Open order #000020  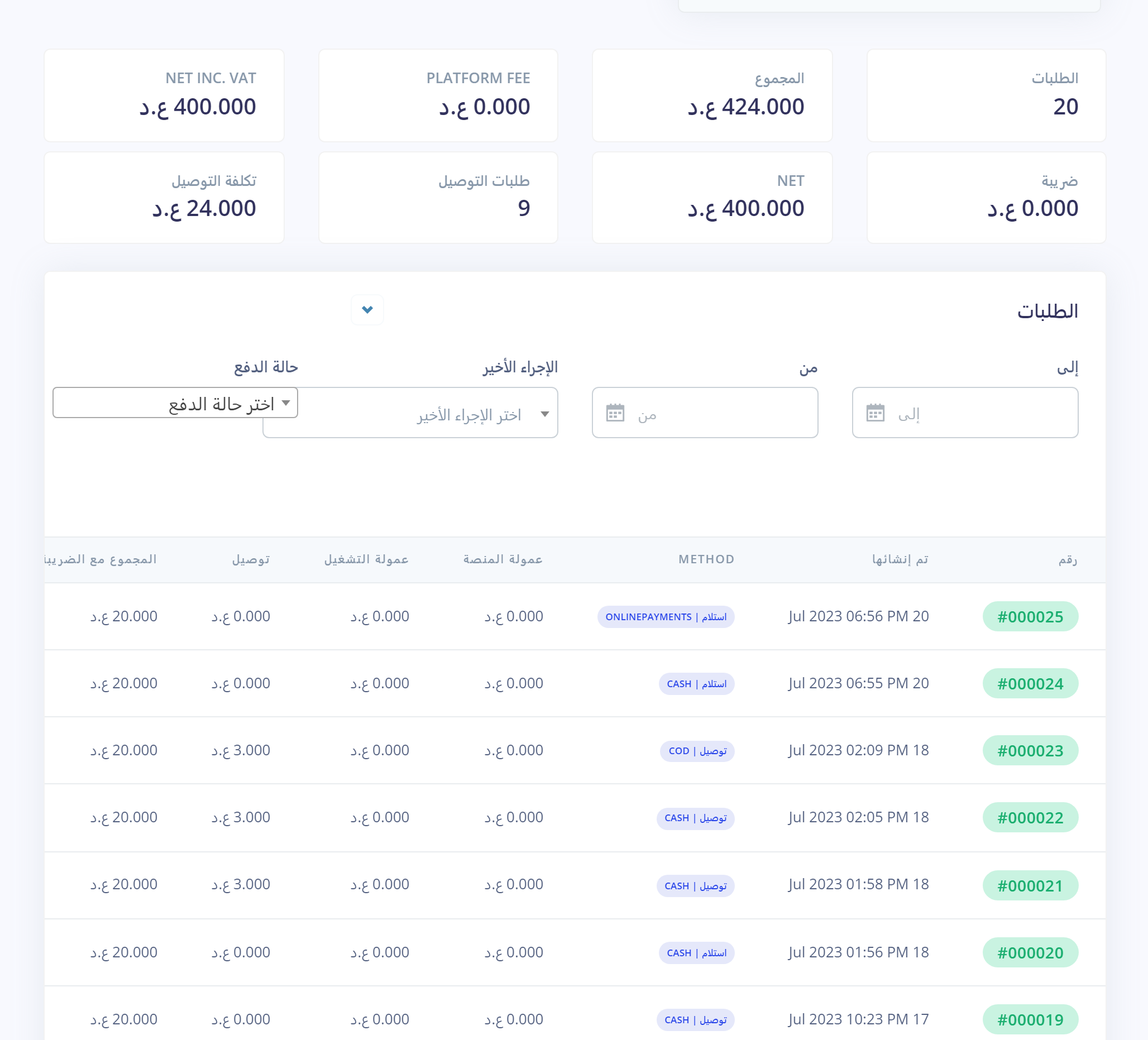1030,953
